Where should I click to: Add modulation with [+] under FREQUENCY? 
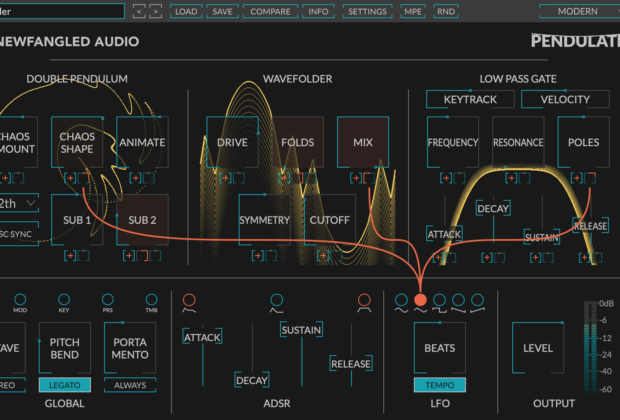point(446,178)
